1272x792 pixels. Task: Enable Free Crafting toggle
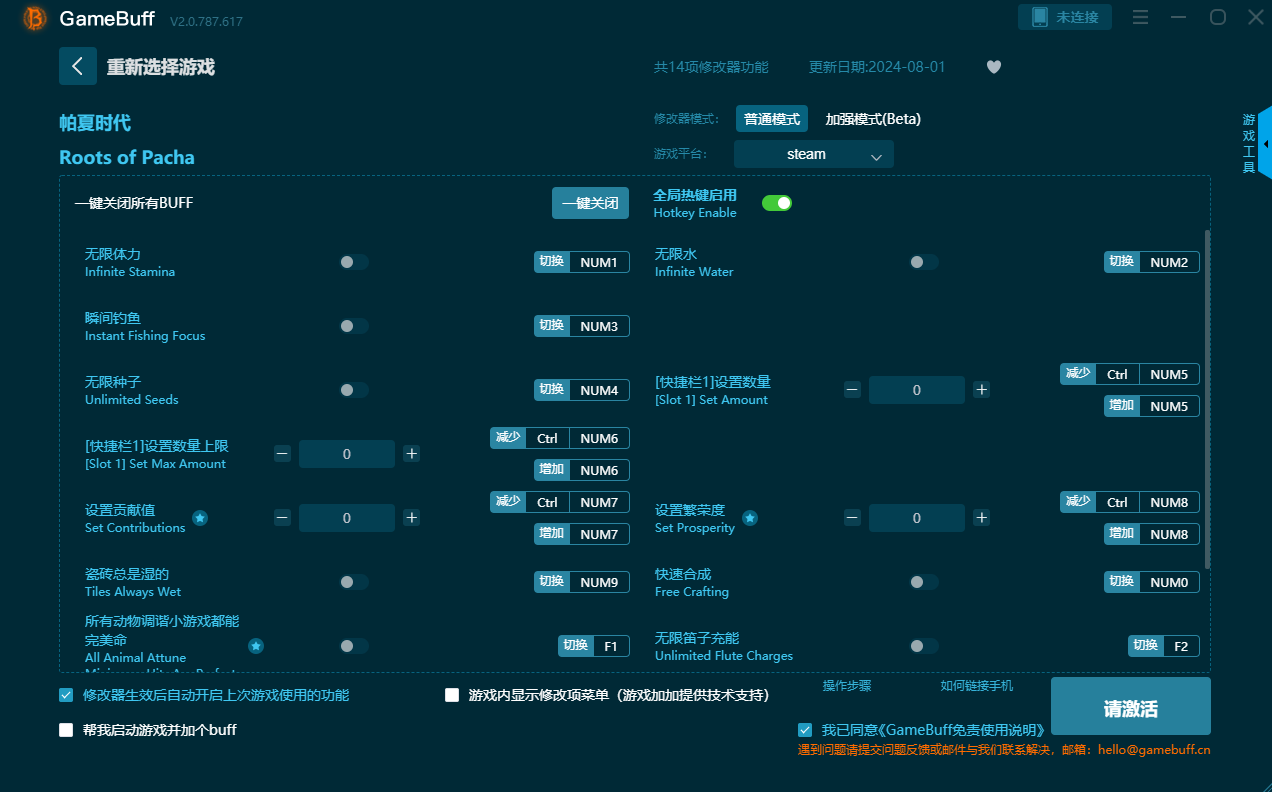point(924,582)
